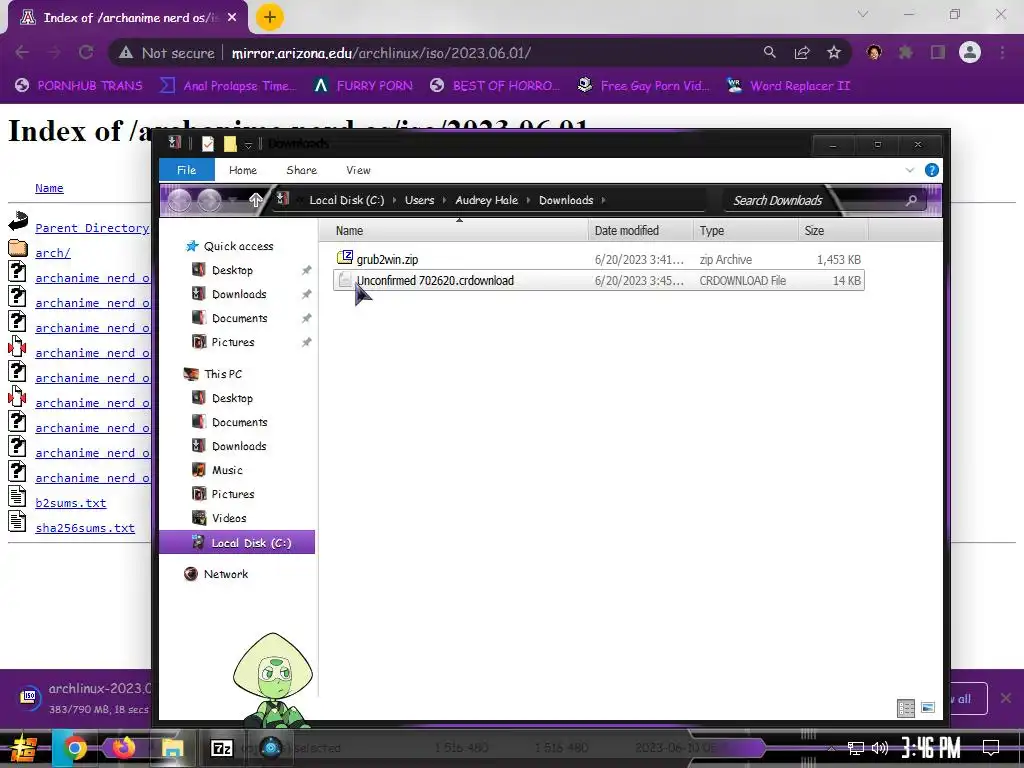
Task: Open Parent Directory link in Chrome
Action: click(92, 228)
